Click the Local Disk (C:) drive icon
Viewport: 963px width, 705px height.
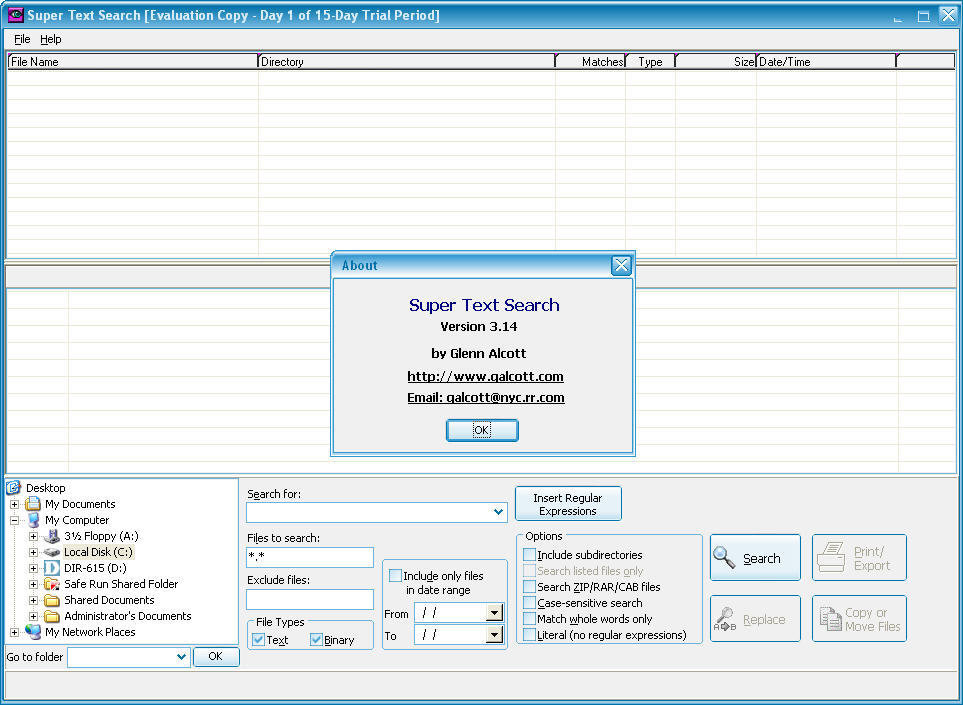(52, 551)
